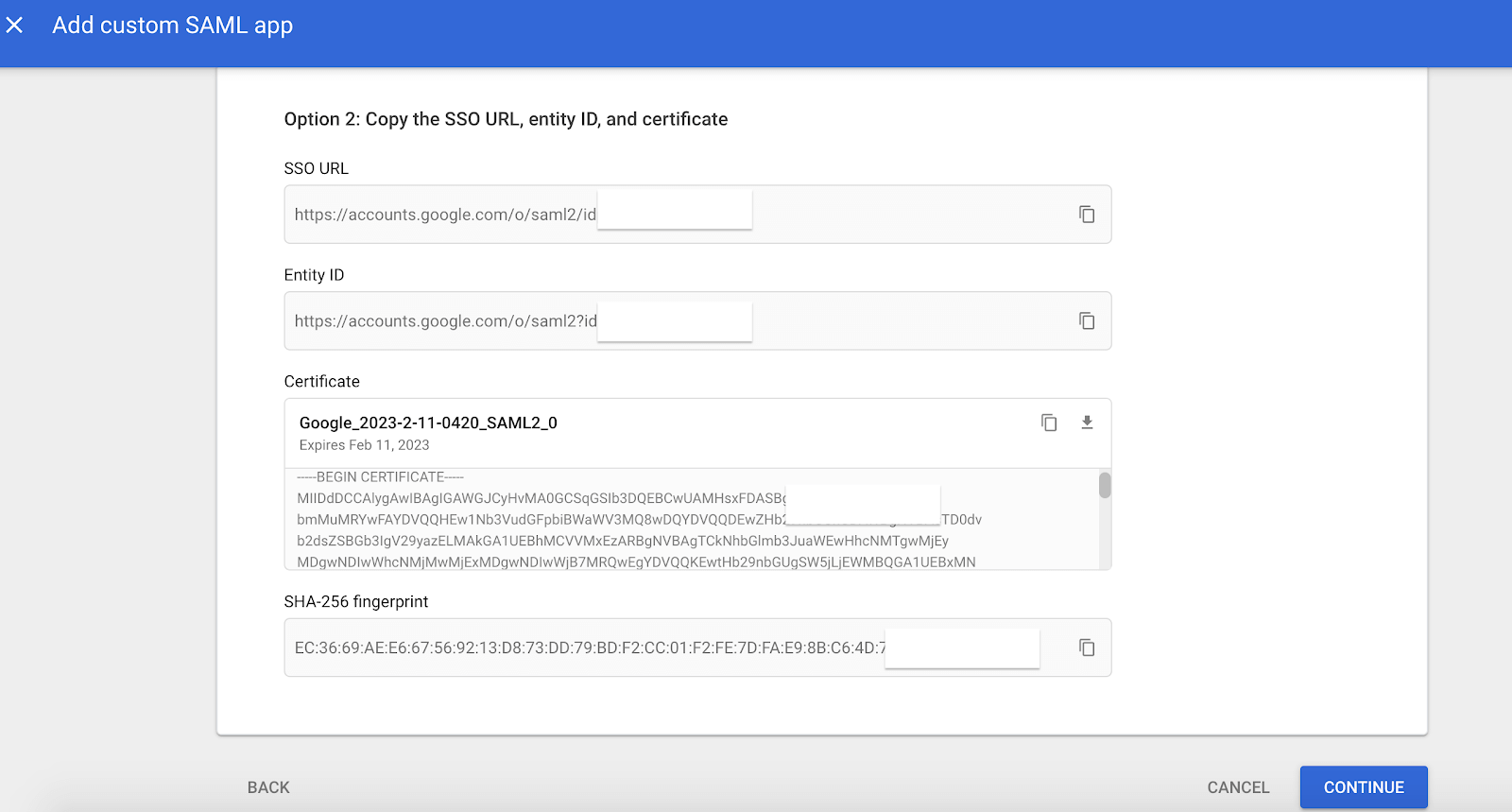Click the Option 2 heading text

(x=506, y=119)
